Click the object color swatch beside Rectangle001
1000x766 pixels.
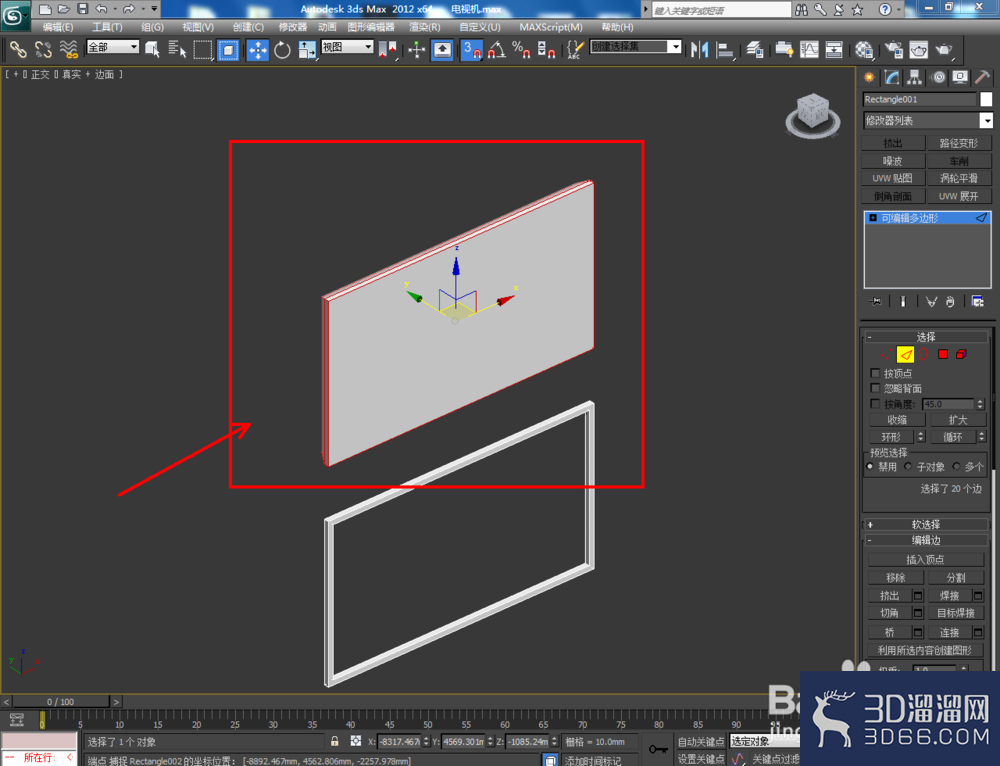[x=986, y=99]
